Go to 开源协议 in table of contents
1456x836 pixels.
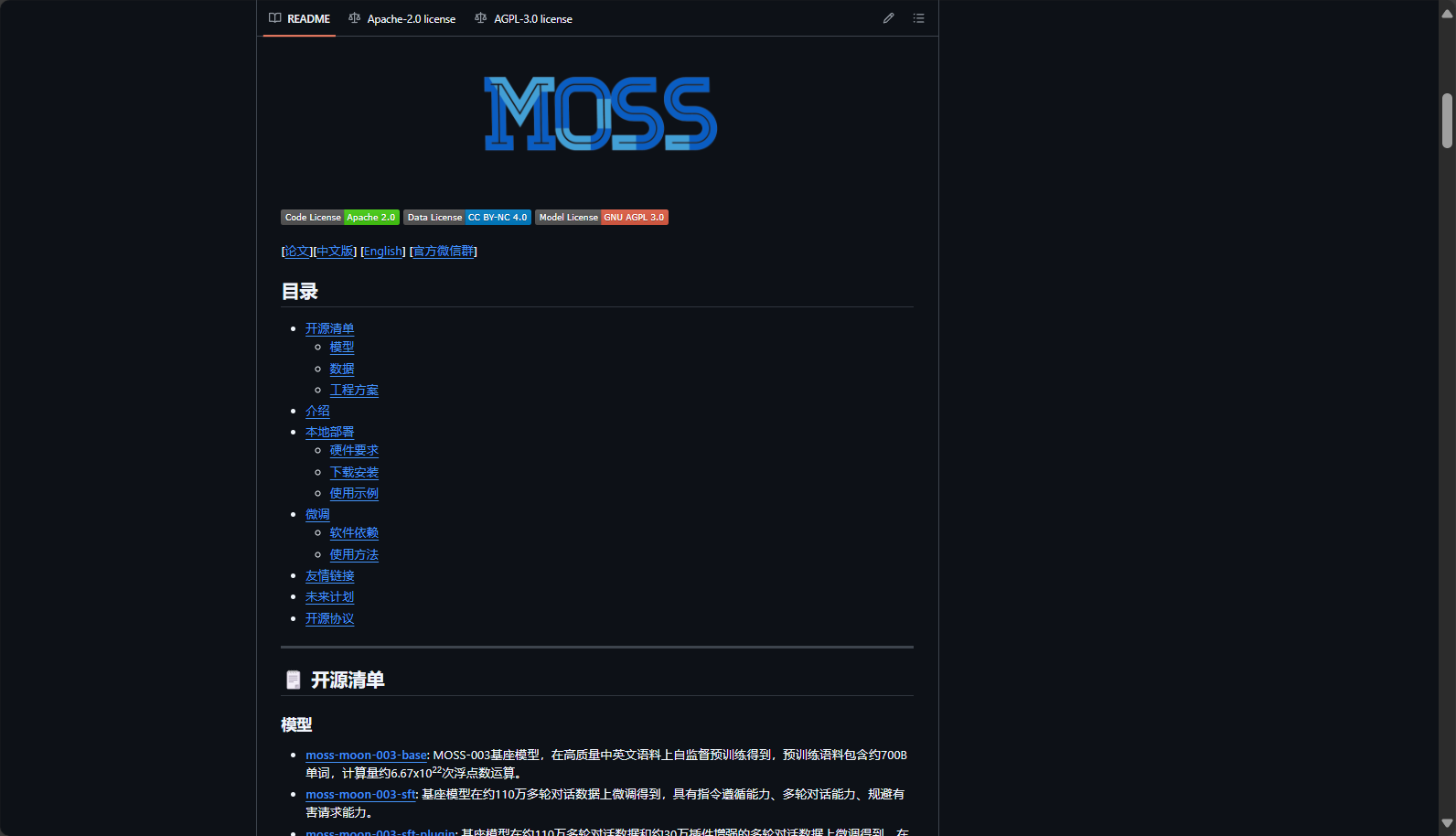[x=329, y=619]
